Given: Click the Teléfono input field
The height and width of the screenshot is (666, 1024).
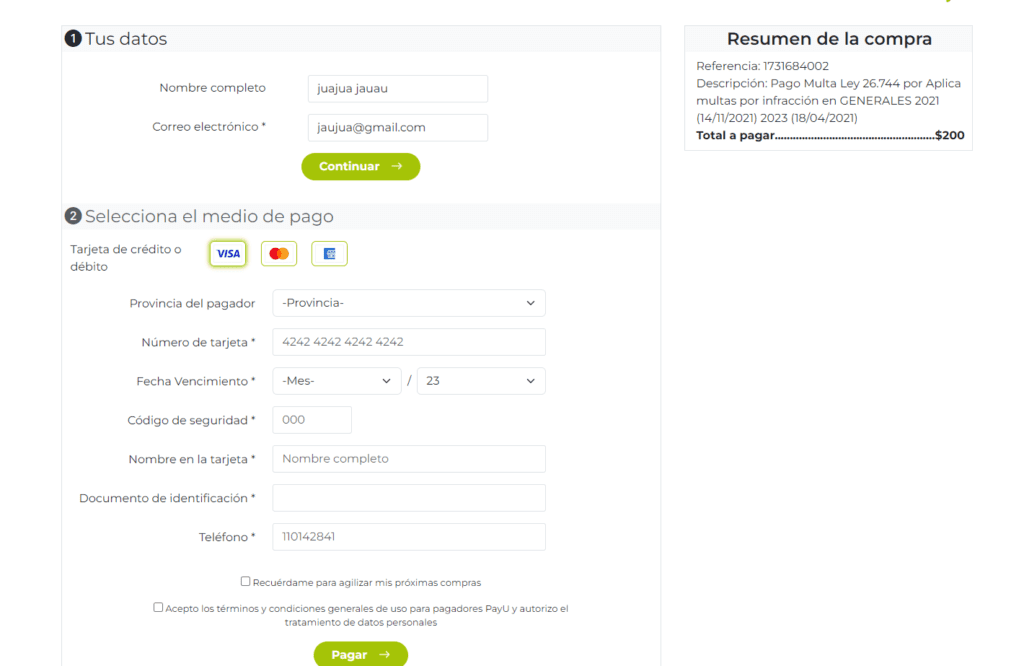Looking at the screenshot, I should tap(409, 537).
